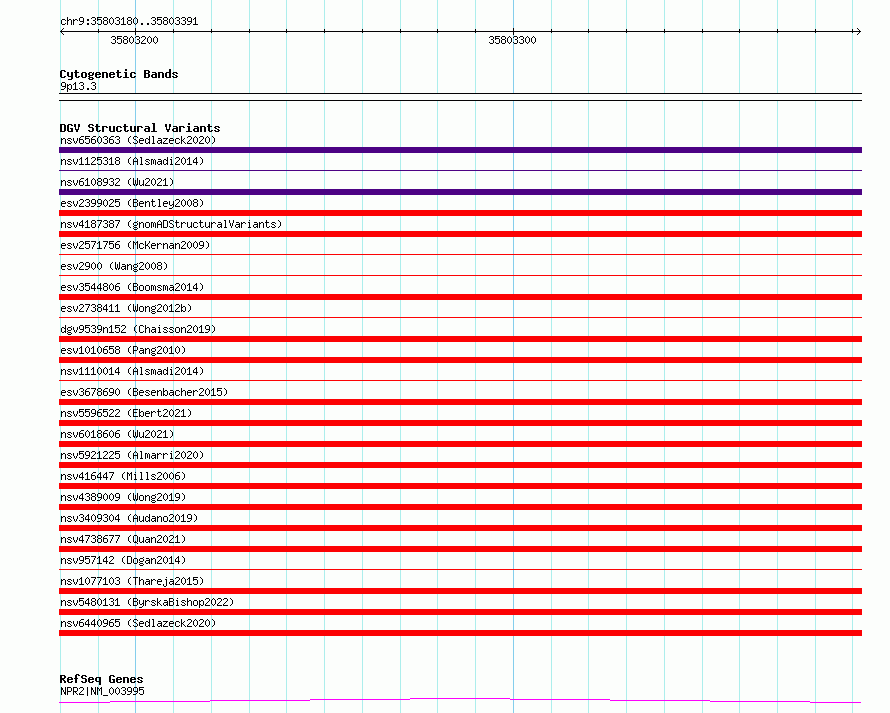Click the nsv1077103 (Thareja2015) label

[x=132, y=581]
